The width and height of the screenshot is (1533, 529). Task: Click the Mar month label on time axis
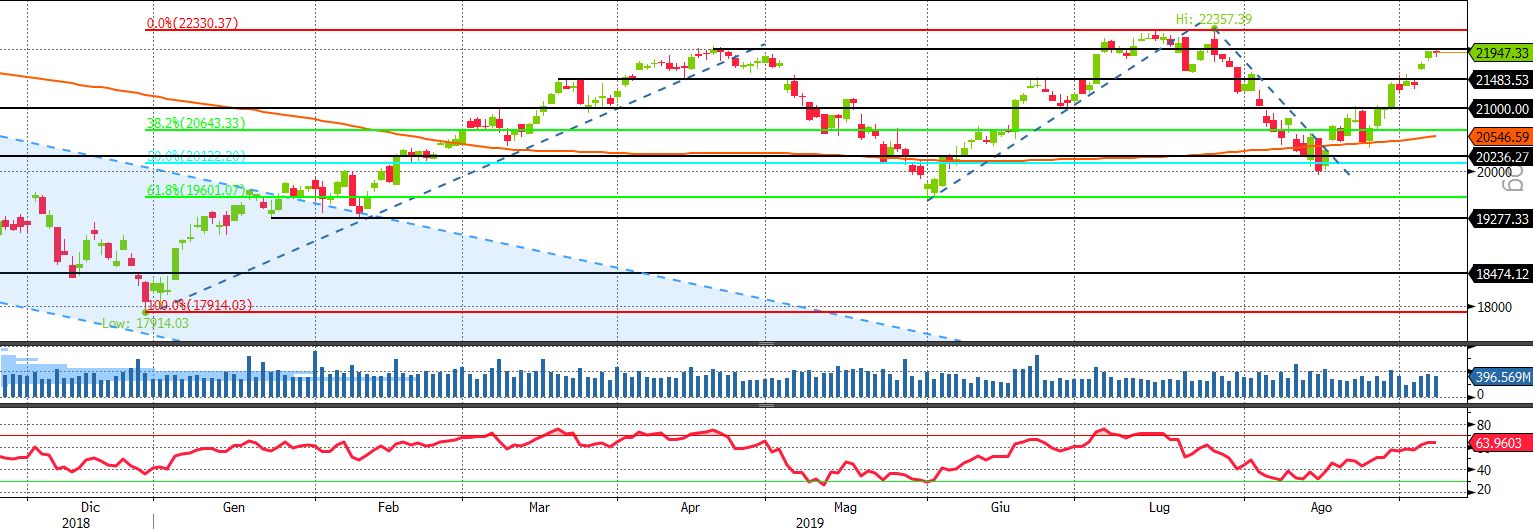[541, 507]
